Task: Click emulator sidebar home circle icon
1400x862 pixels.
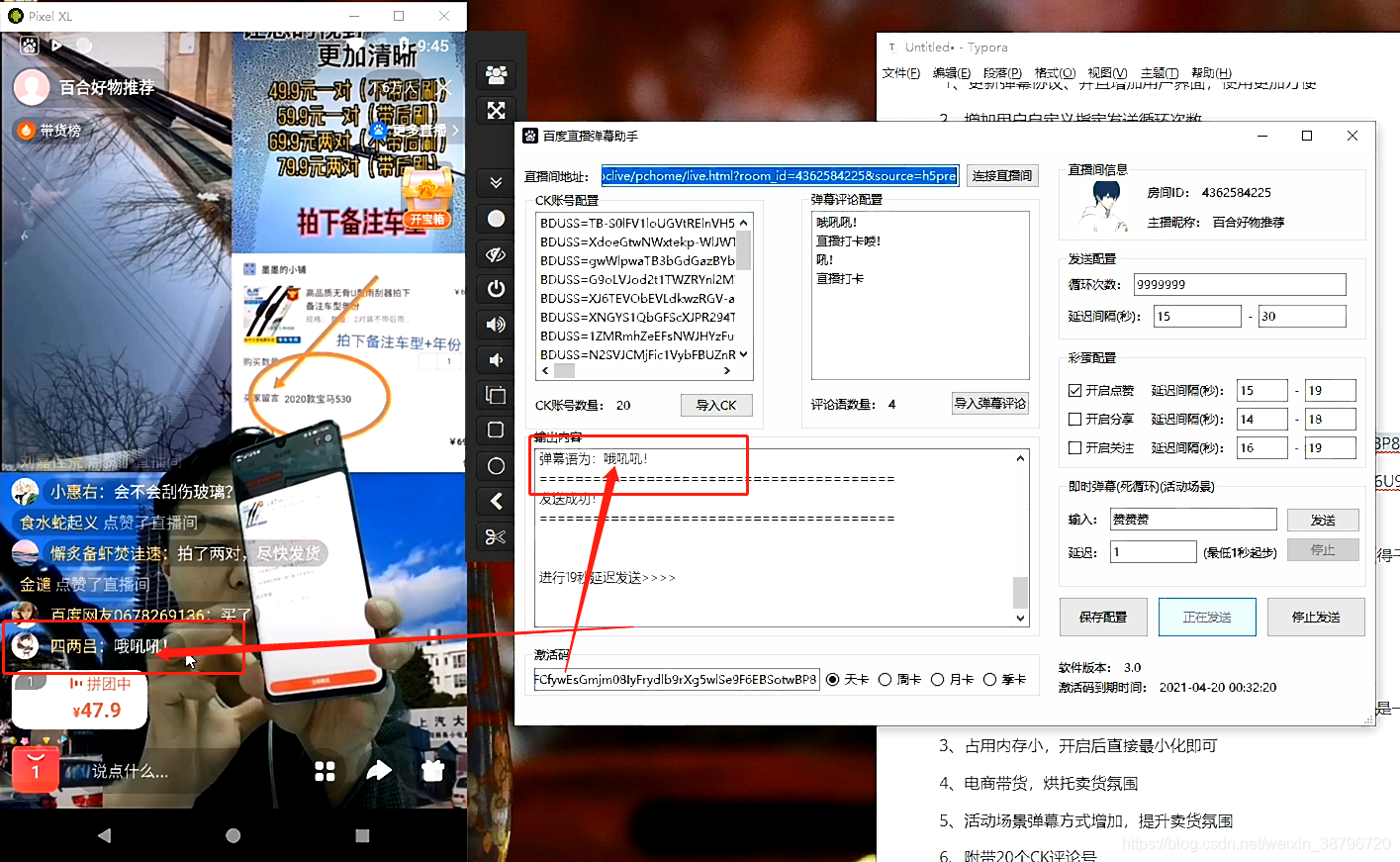Action: [497, 466]
